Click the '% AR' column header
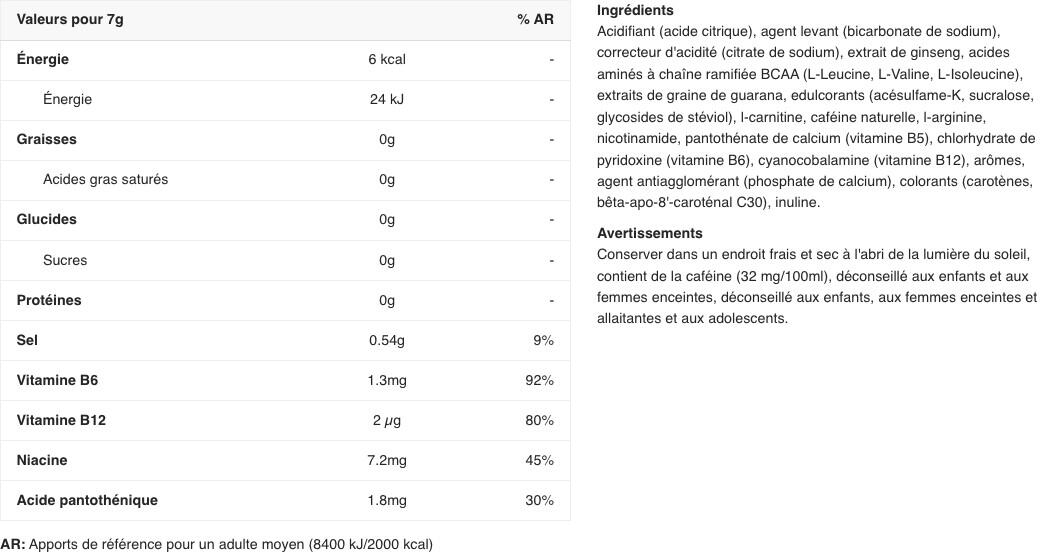 tap(535, 19)
